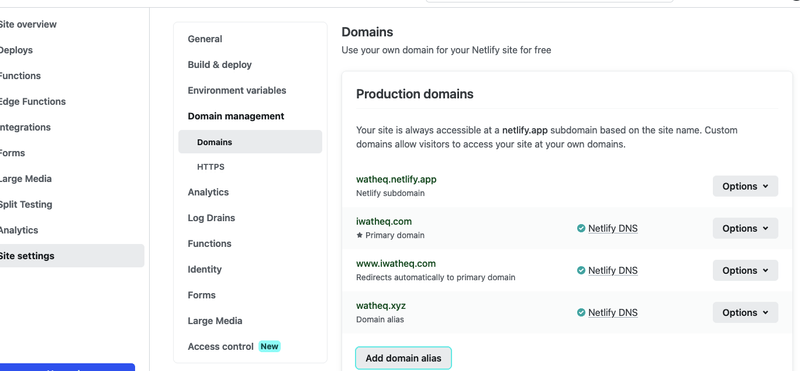This screenshot has width=800, height=371.
Task: Open the watheq.netlify.app domain link
Action: pyautogui.click(x=396, y=180)
